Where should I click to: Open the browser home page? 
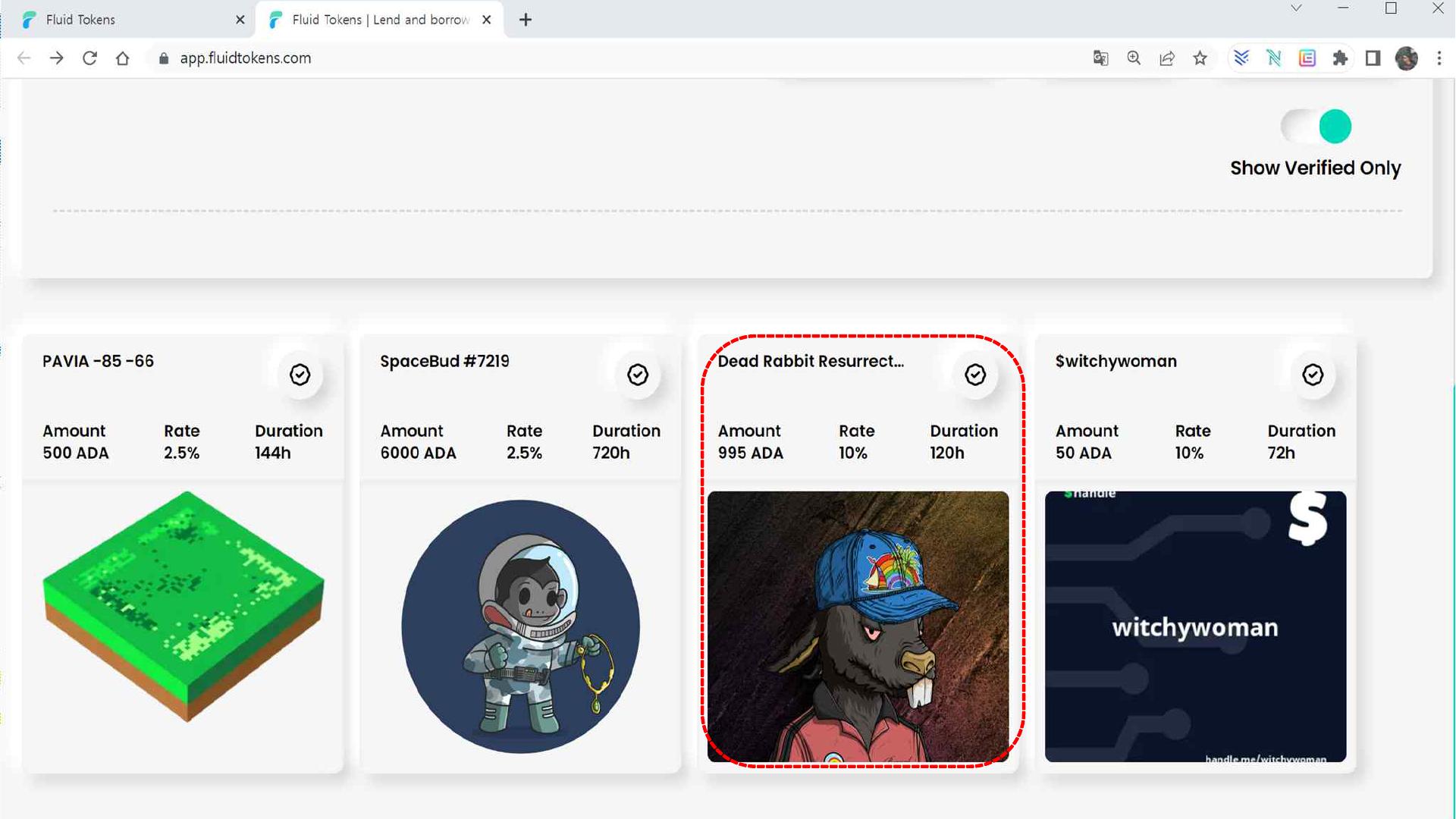tap(122, 58)
